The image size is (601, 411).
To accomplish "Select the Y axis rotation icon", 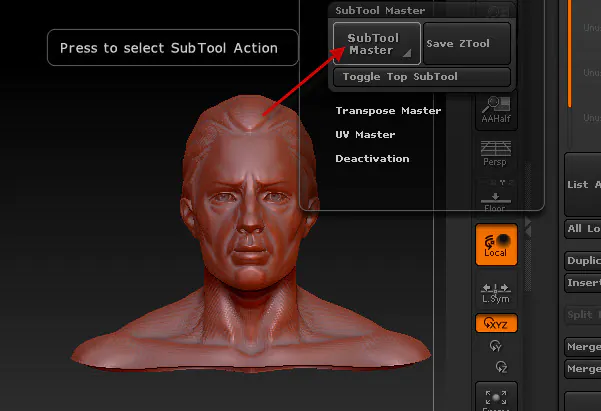I will [x=496, y=346].
